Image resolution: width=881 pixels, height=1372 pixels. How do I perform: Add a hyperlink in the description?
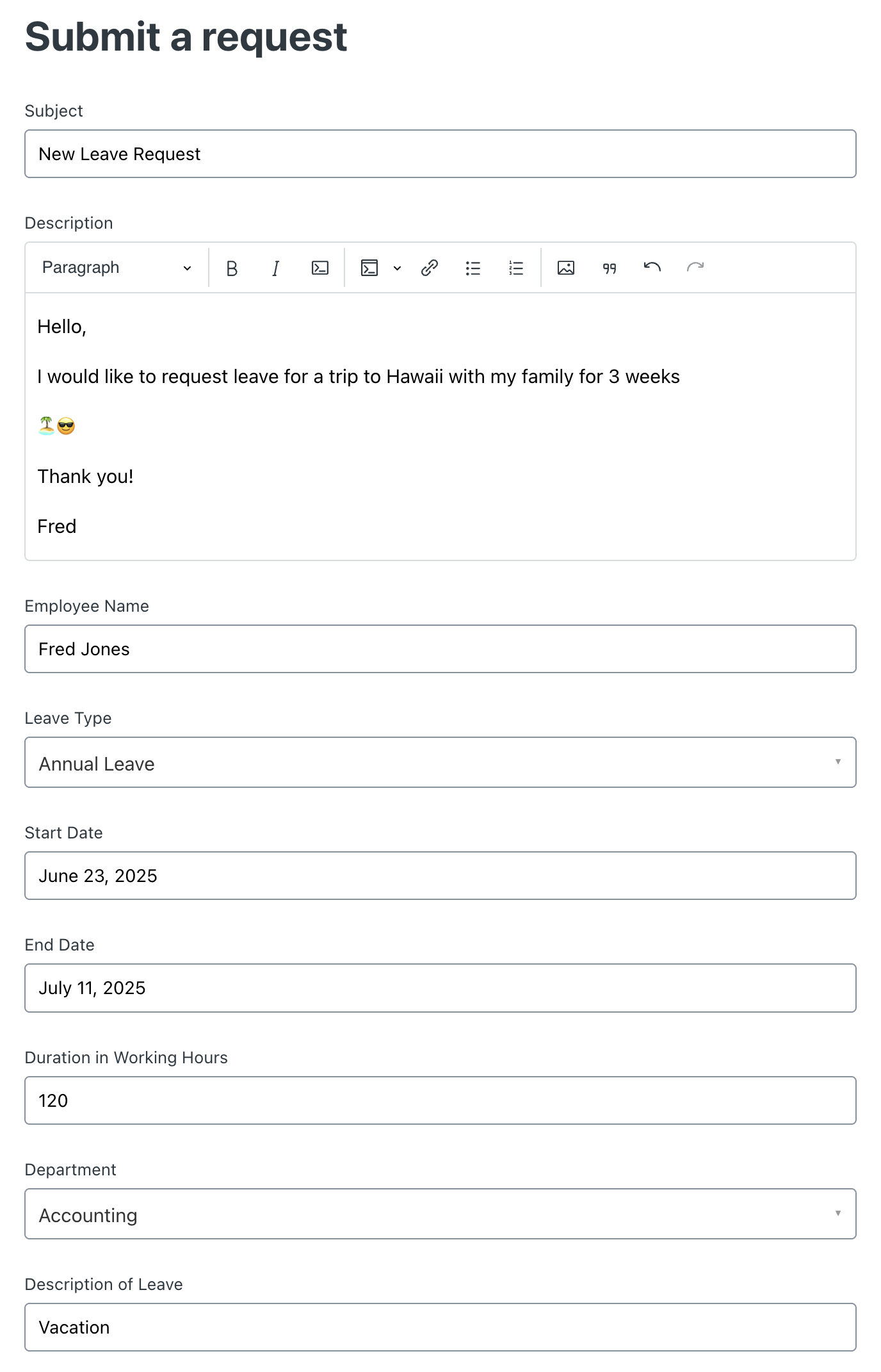coord(430,268)
